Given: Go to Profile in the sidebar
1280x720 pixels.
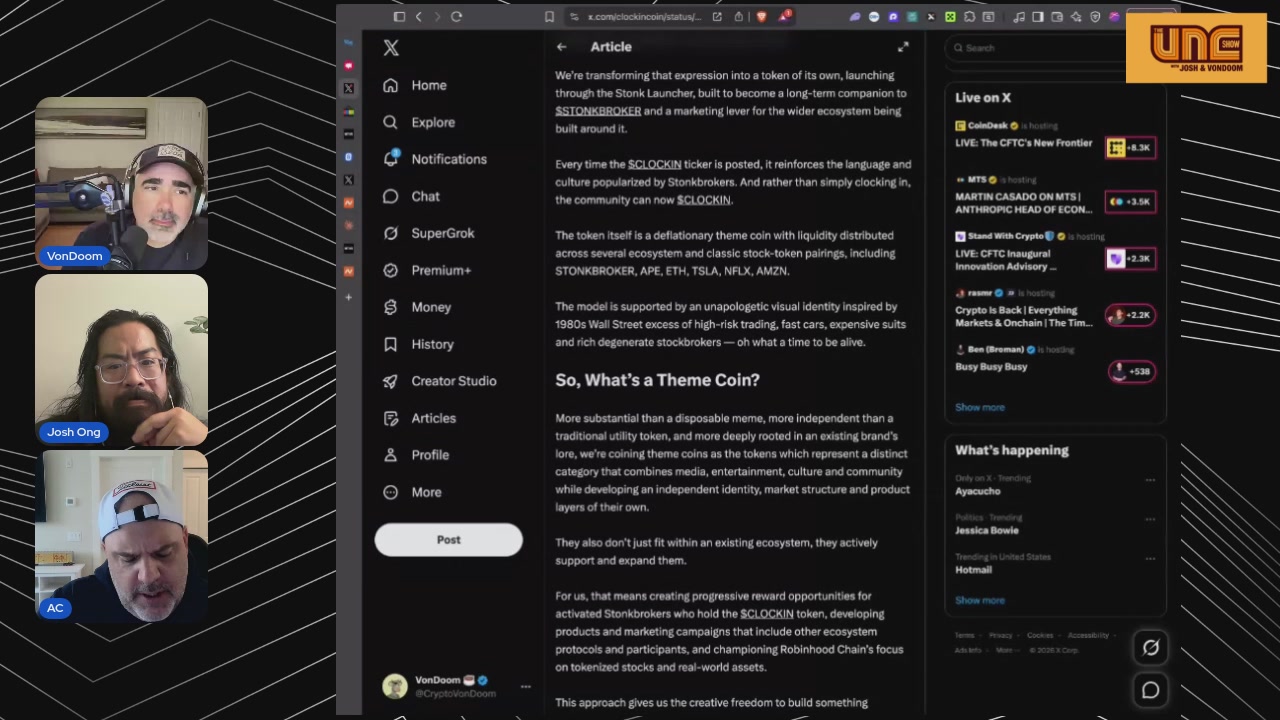Looking at the screenshot, I should tap(416, 455).
